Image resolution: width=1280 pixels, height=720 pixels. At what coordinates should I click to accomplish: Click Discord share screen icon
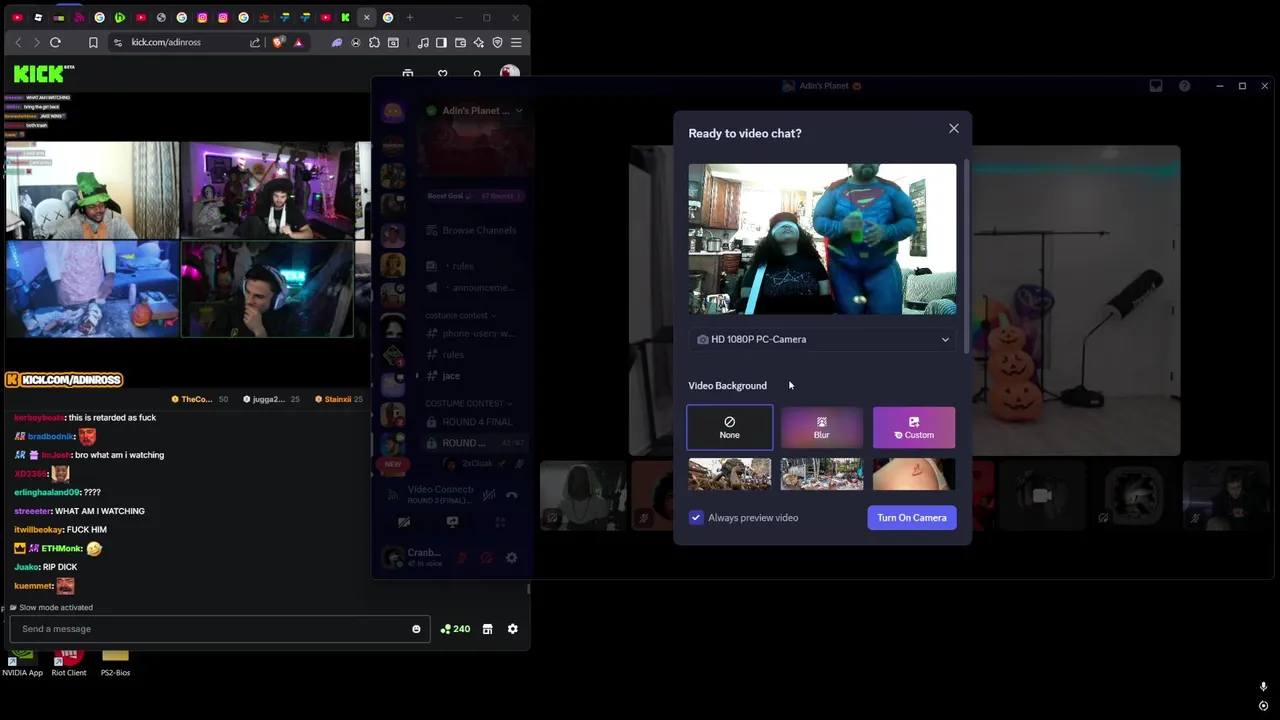coord(452,522)
